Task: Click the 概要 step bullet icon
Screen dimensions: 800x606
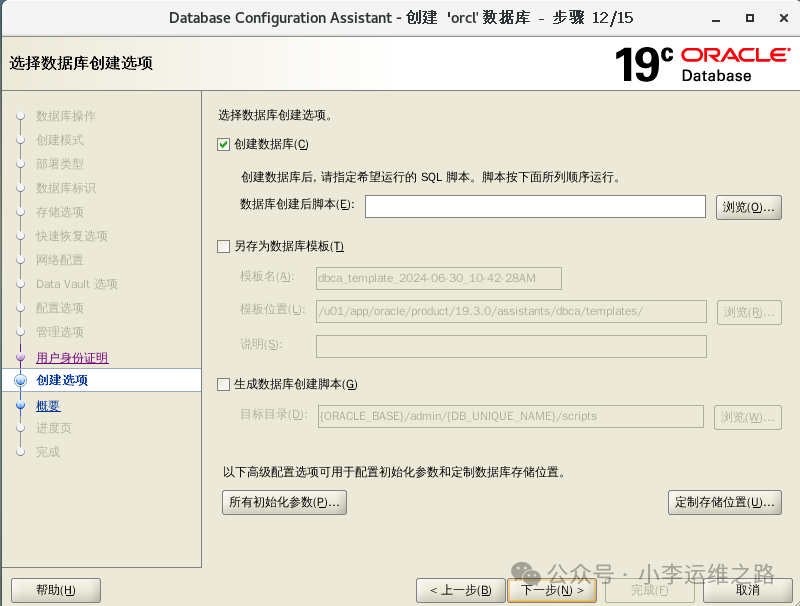Action: (x=20, y=406)
